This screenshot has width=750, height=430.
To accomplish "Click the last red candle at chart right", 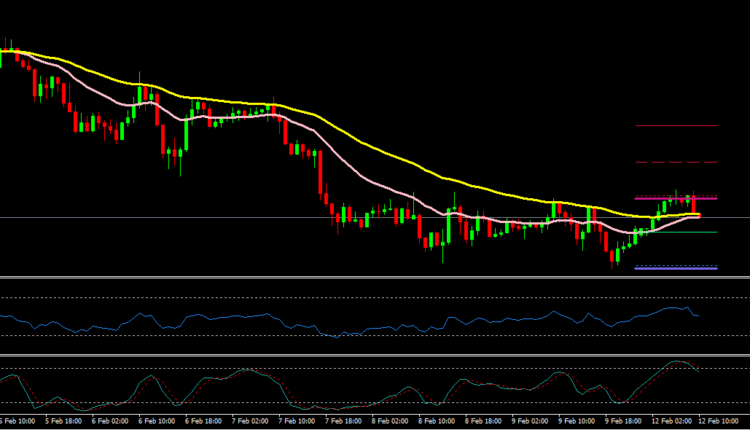I will point(693,206).
